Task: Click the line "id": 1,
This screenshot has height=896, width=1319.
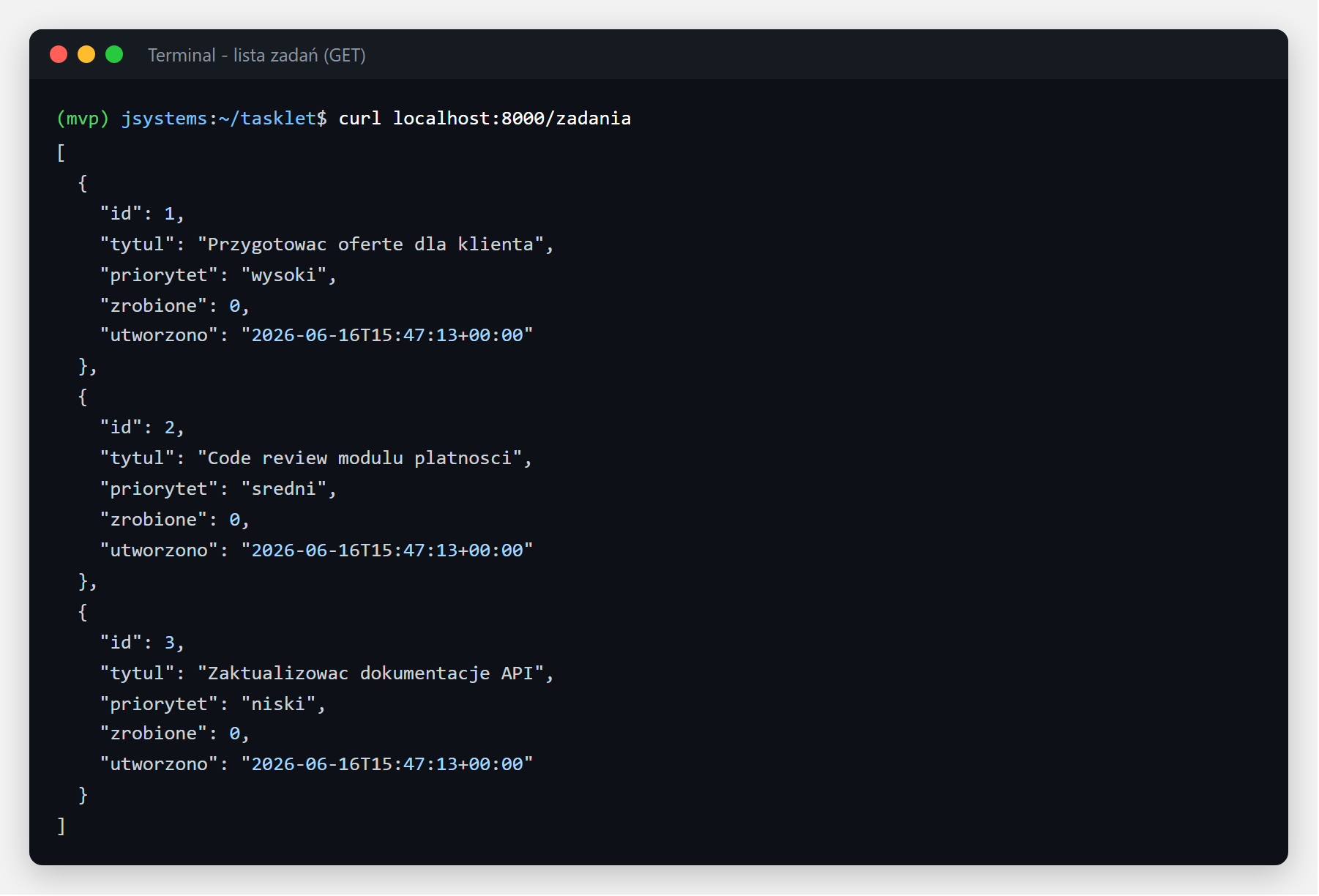Action: tap(142, 214)
